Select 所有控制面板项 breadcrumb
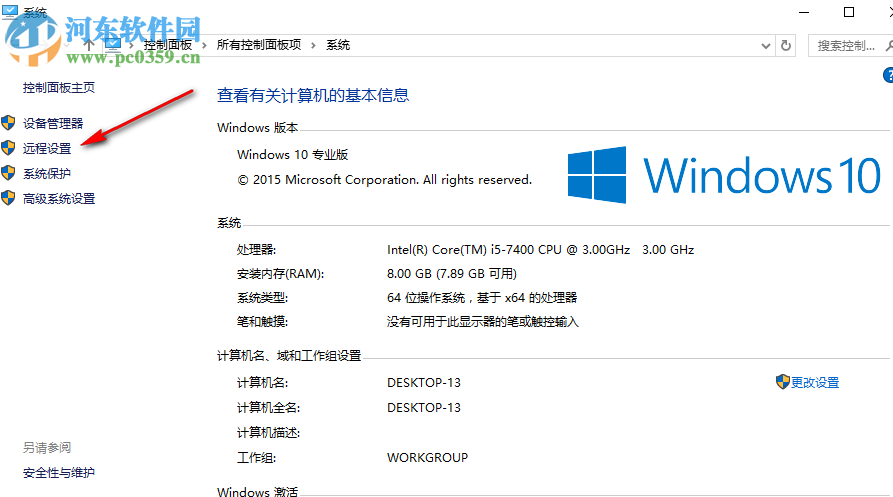 259,45
